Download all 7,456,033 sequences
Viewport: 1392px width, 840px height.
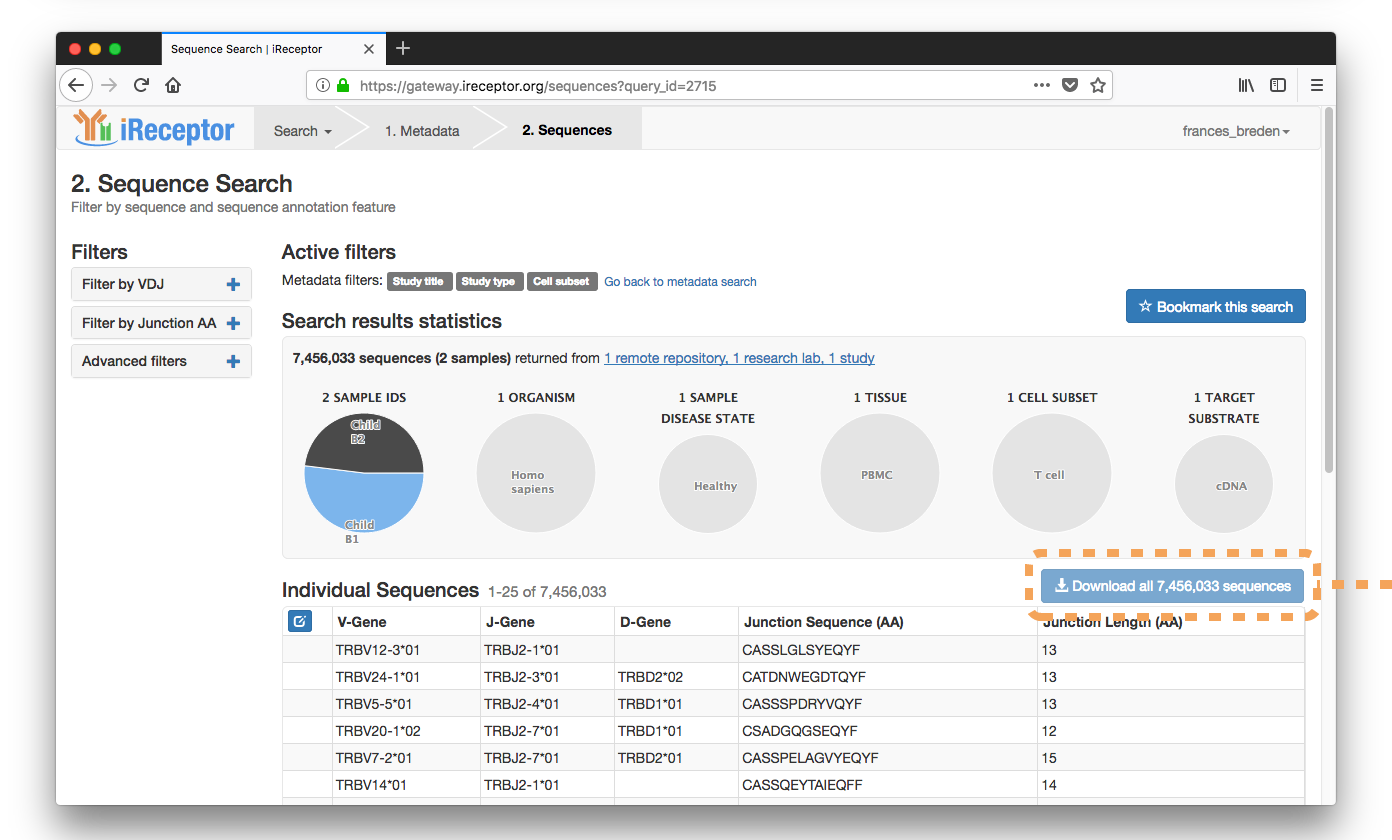point(1172,586)
